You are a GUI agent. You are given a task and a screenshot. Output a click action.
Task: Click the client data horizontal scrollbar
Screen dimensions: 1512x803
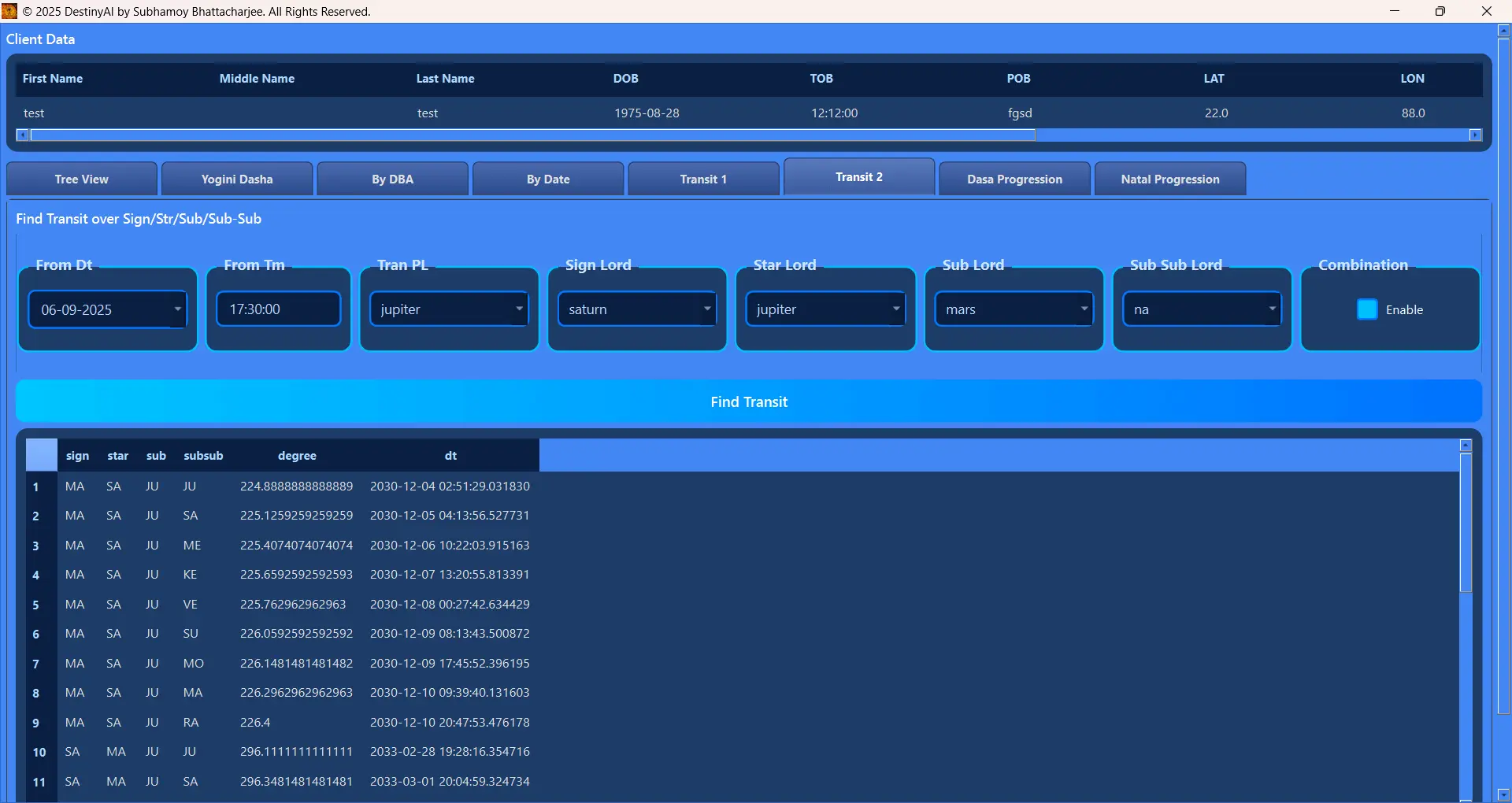pos(532,135)
